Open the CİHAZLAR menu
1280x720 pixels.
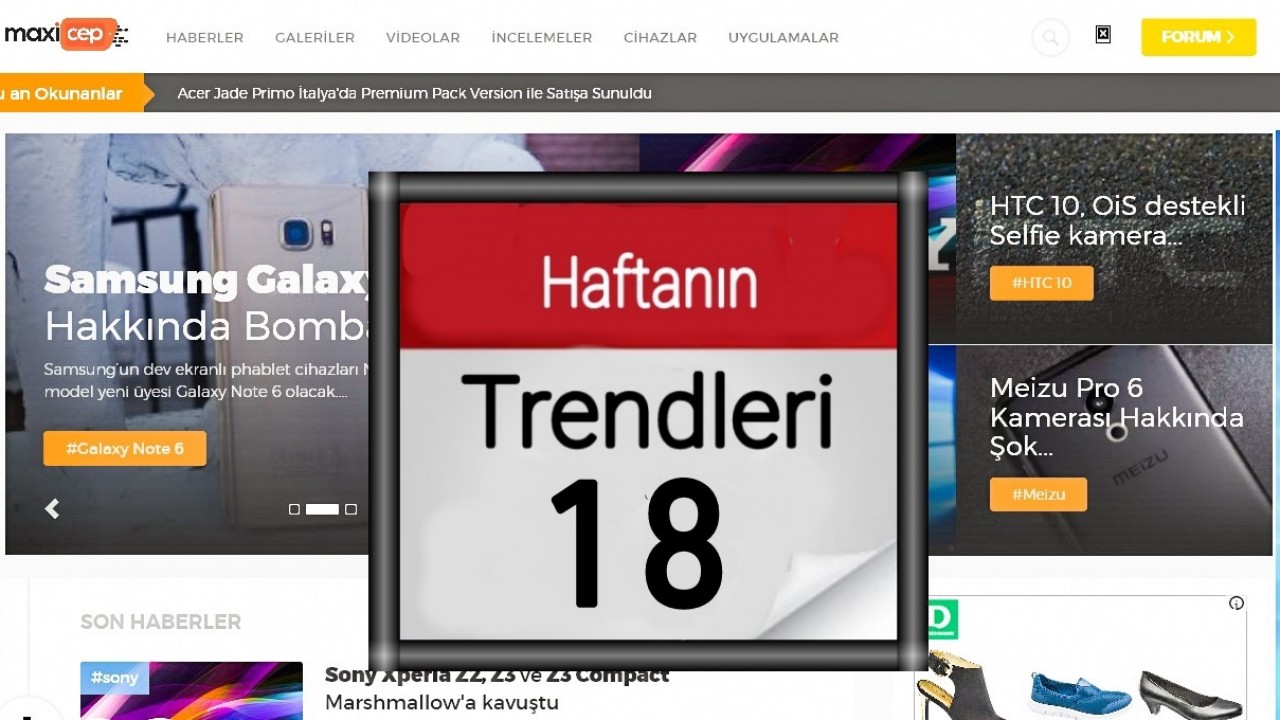tap(660, 38)
